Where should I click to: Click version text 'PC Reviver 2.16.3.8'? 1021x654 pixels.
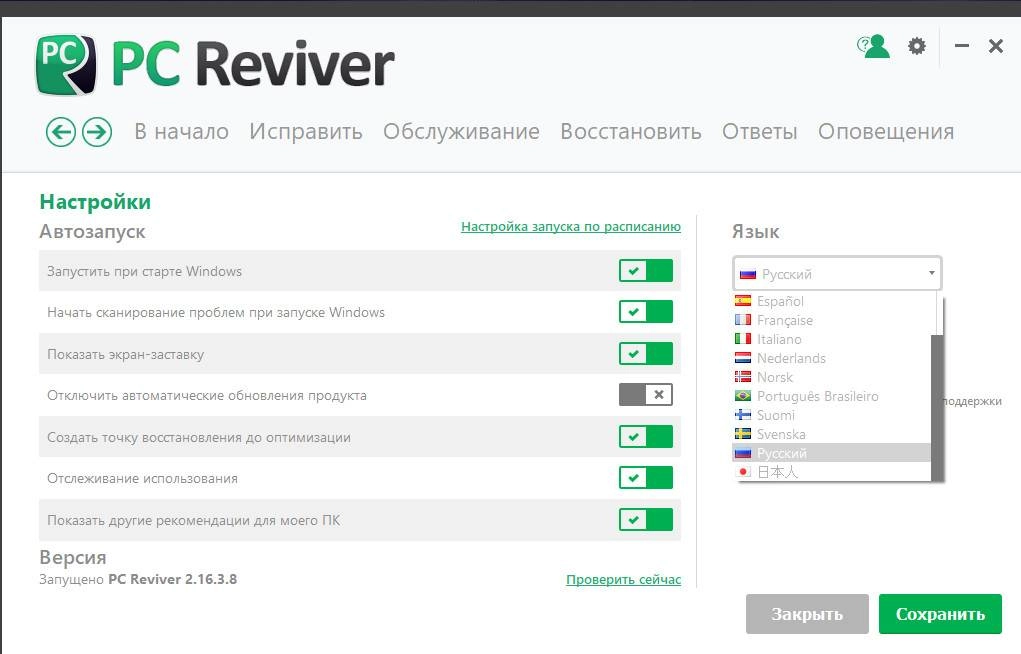coord(173,579)
